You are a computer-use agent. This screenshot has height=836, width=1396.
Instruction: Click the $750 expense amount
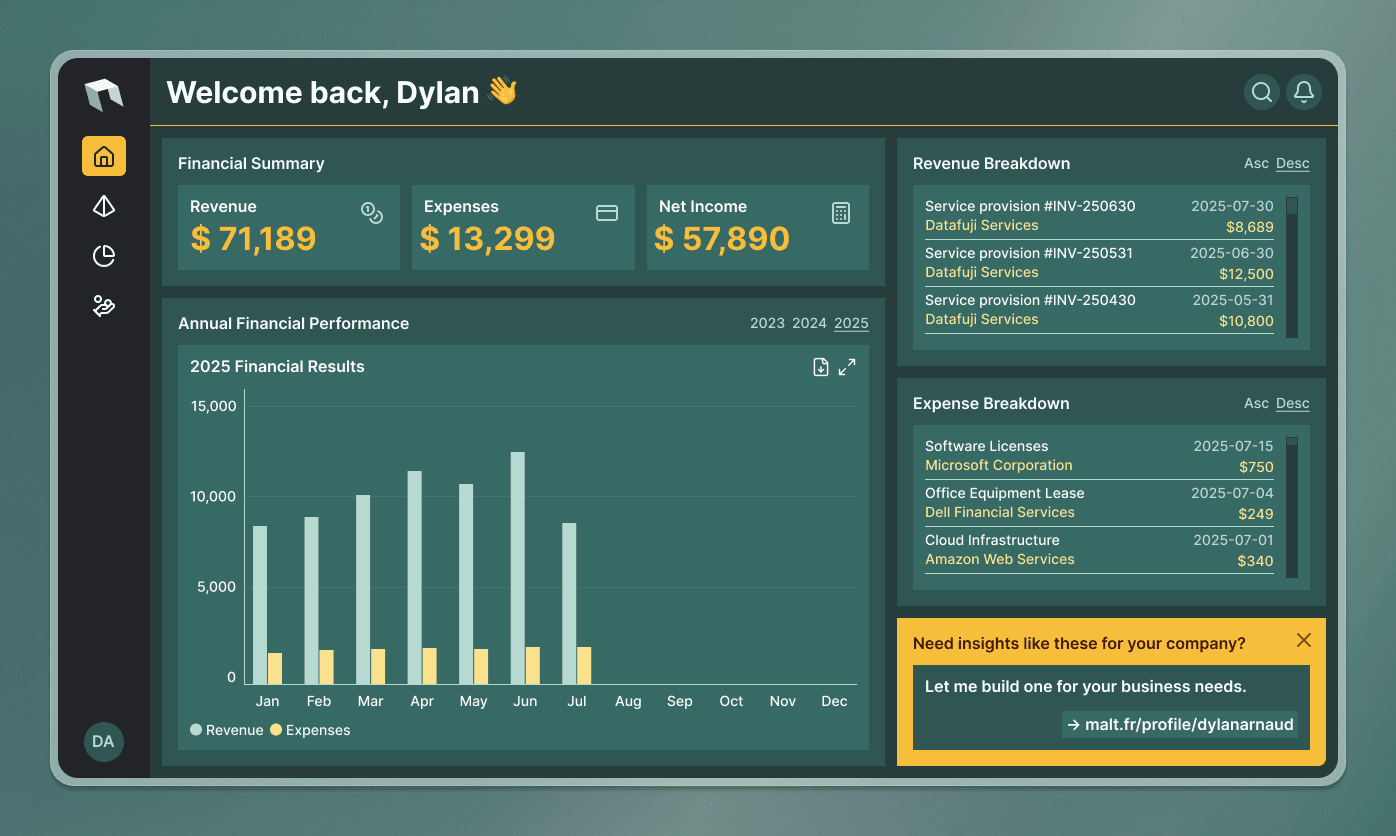1256,467
